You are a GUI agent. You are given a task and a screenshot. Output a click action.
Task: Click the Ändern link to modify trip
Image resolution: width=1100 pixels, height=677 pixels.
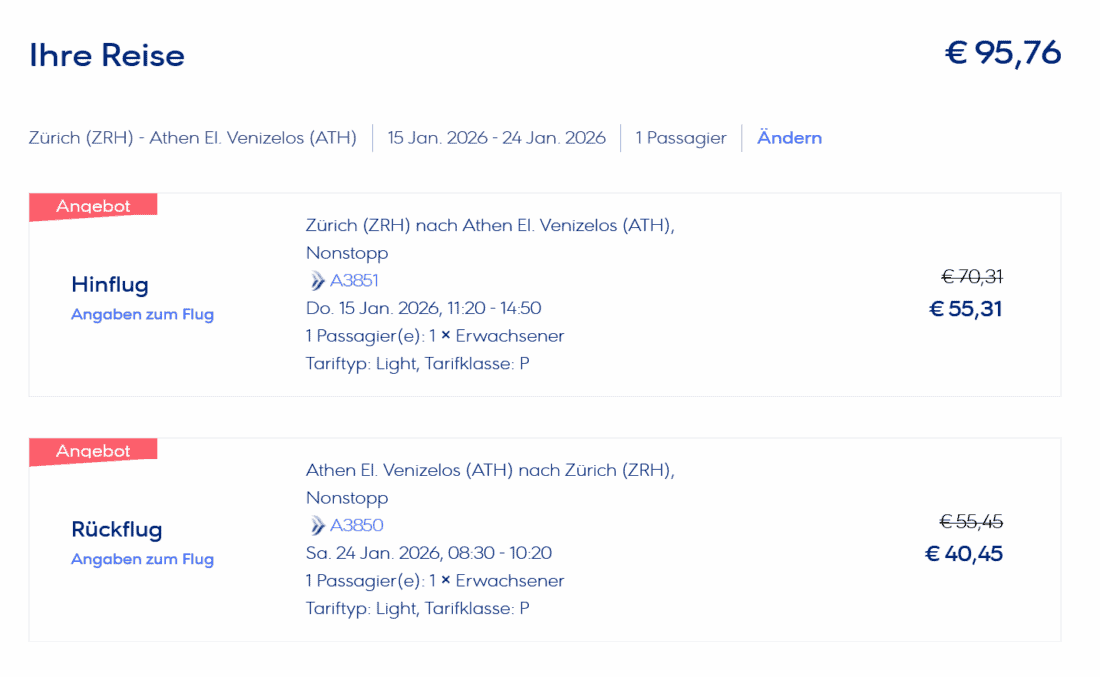point(789,138)
